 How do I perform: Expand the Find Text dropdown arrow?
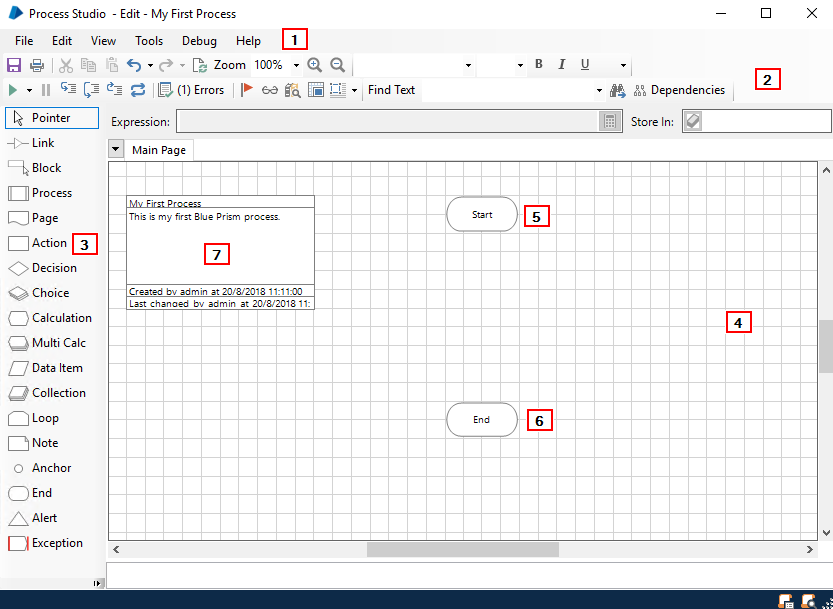click(x=599, y=90)
